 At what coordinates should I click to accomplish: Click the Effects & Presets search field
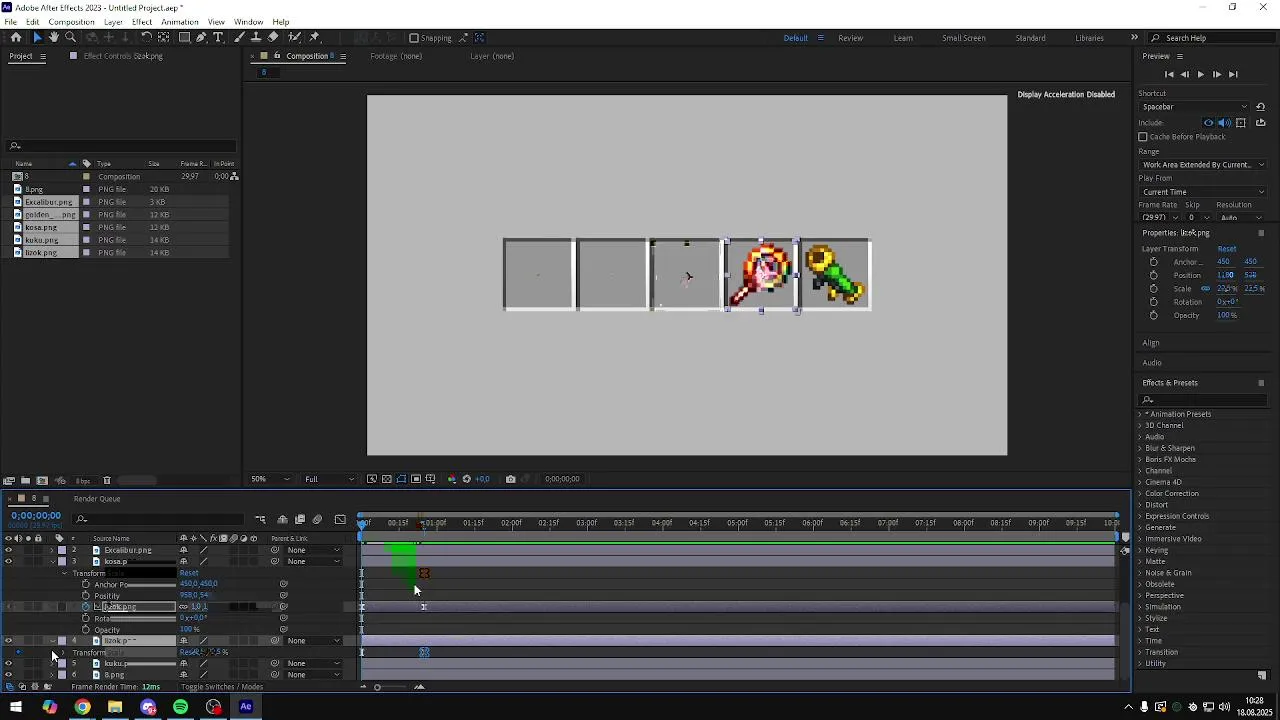(1202, 400)
